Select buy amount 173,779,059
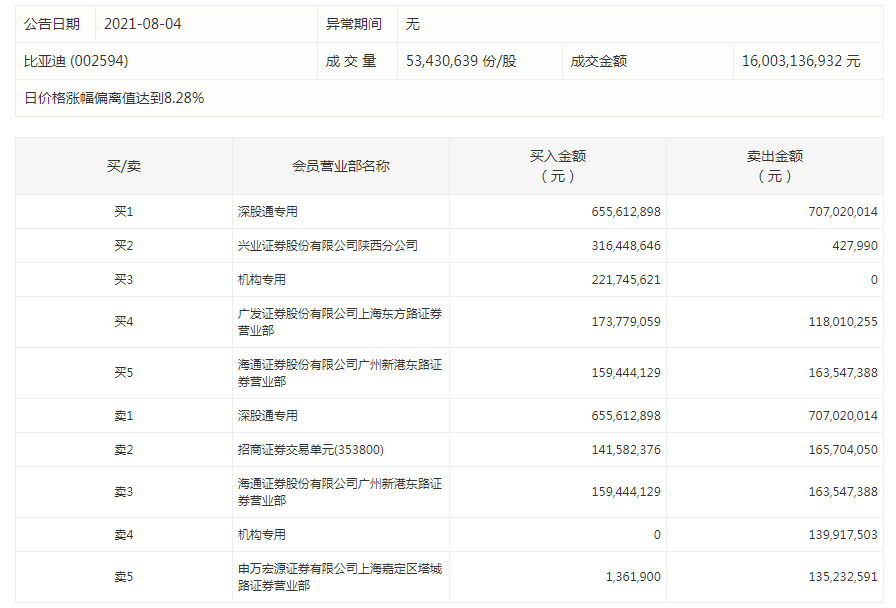The image size is (896, 608). tap(626, 322)
